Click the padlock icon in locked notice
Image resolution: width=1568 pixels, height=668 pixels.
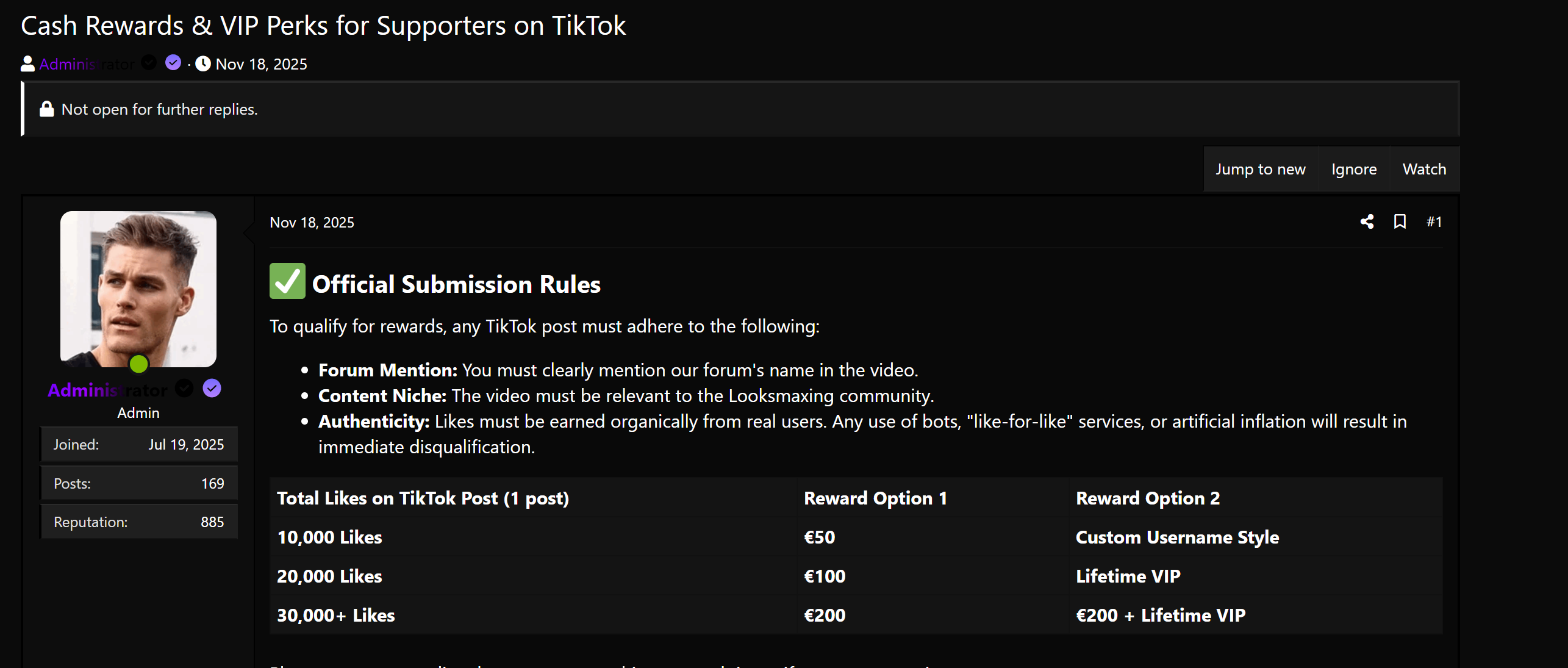click(x=47, y=109)
